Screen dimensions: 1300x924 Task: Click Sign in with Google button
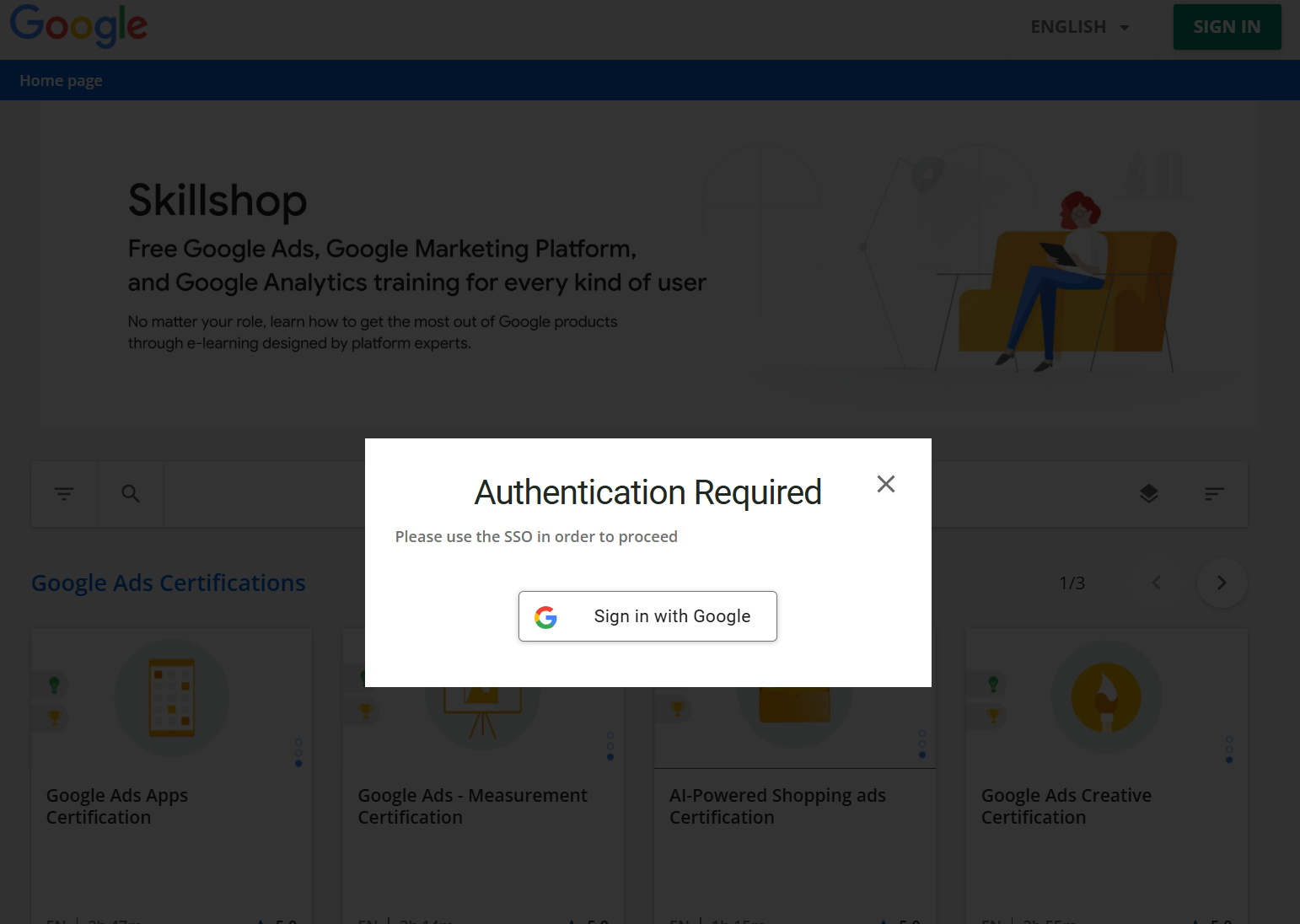click(x=647, y=616)
